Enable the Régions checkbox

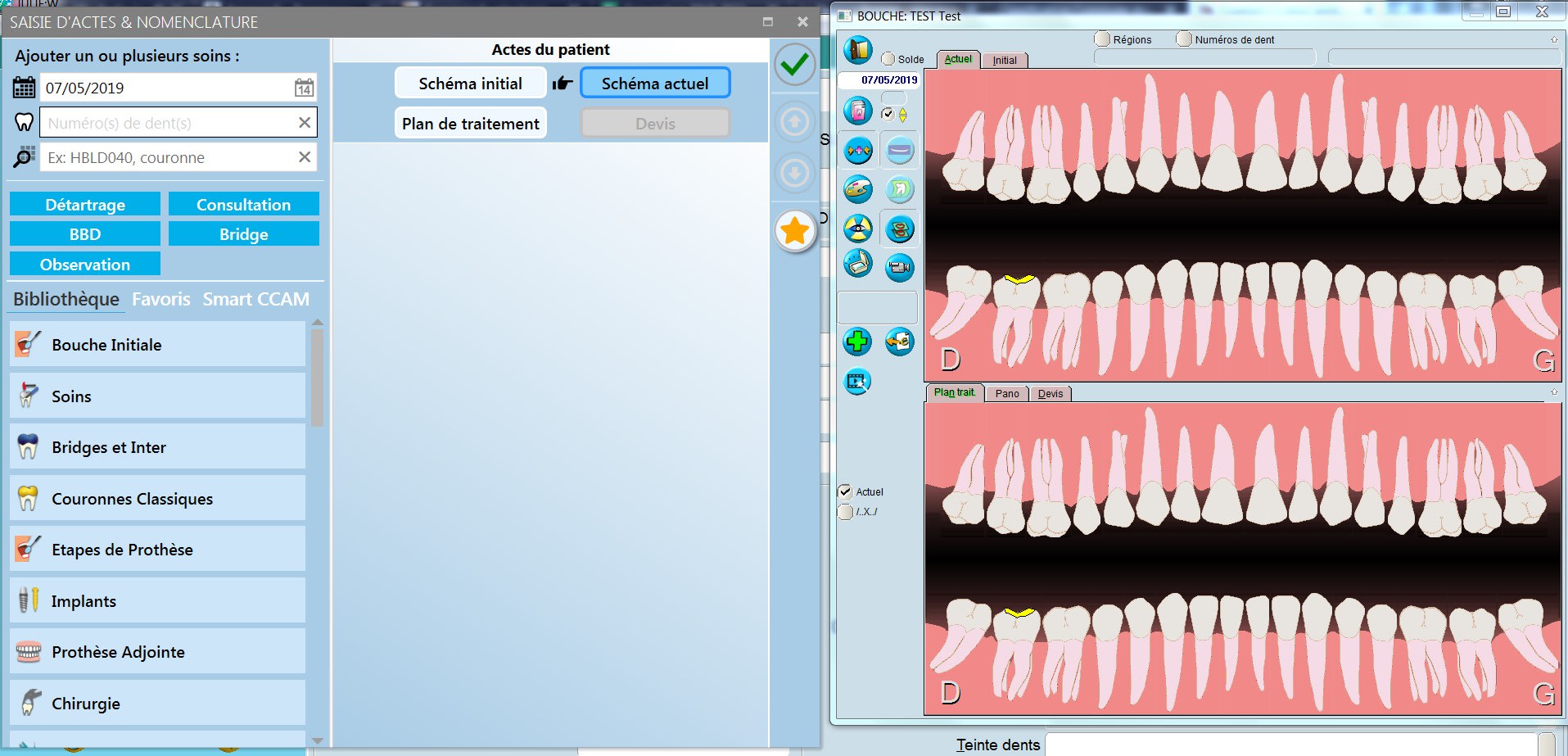coord(1103,39)
